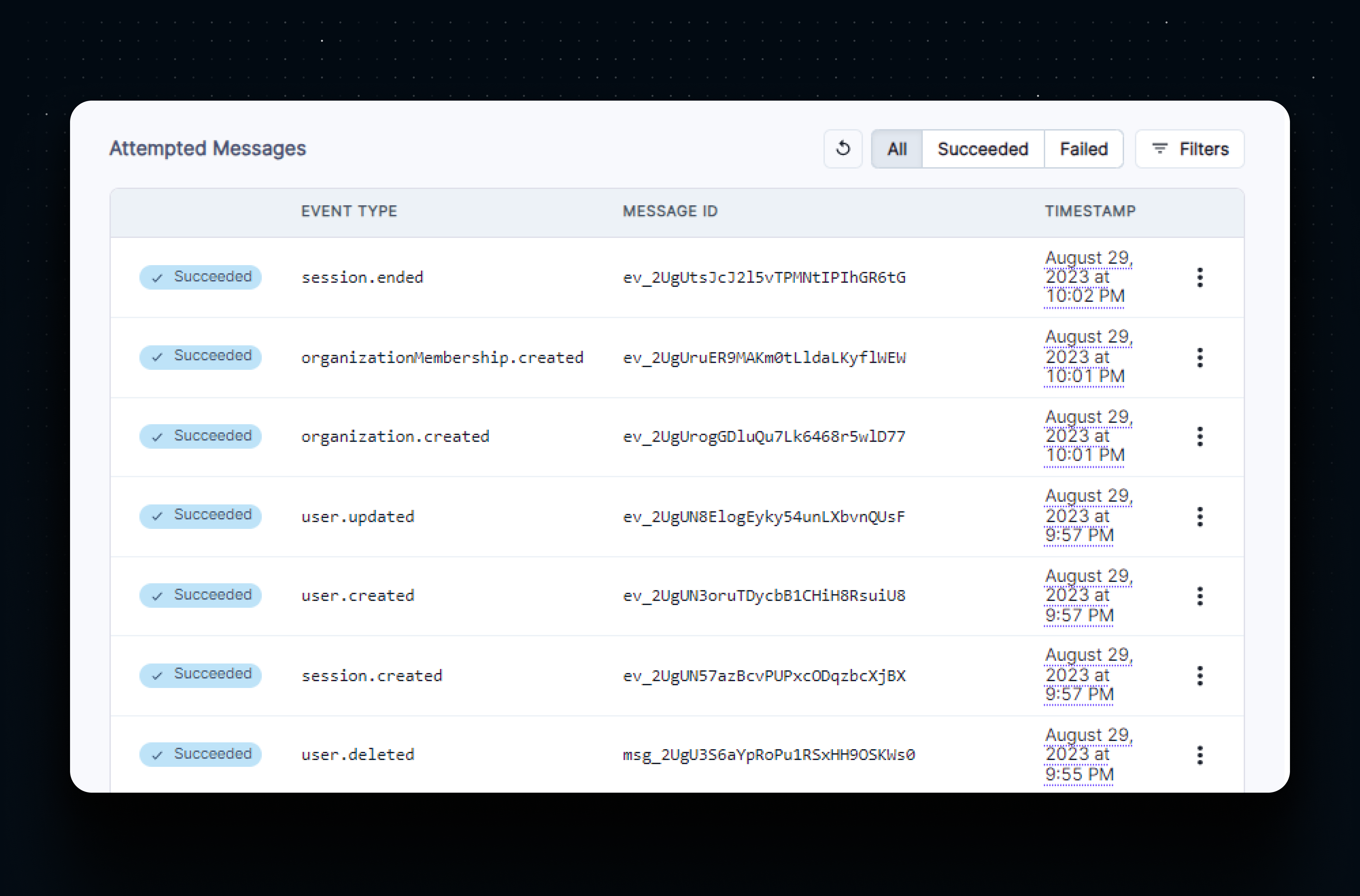Click message ID ev_2UgUN57azBcvPUPxcODqzbcXjBX
This screenshot has height=896, width=1360.
[765, 676]
